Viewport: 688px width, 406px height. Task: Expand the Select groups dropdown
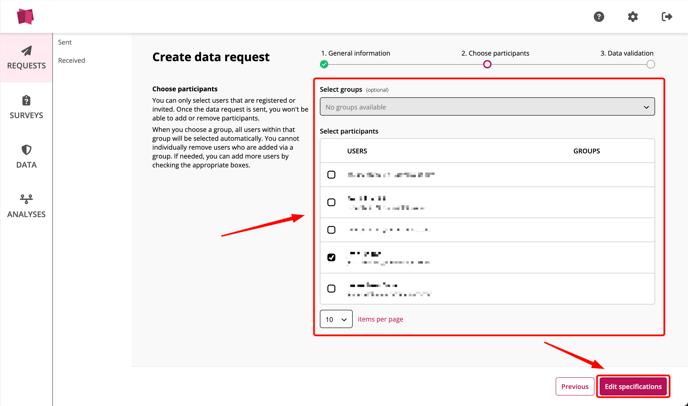point(487,107)
